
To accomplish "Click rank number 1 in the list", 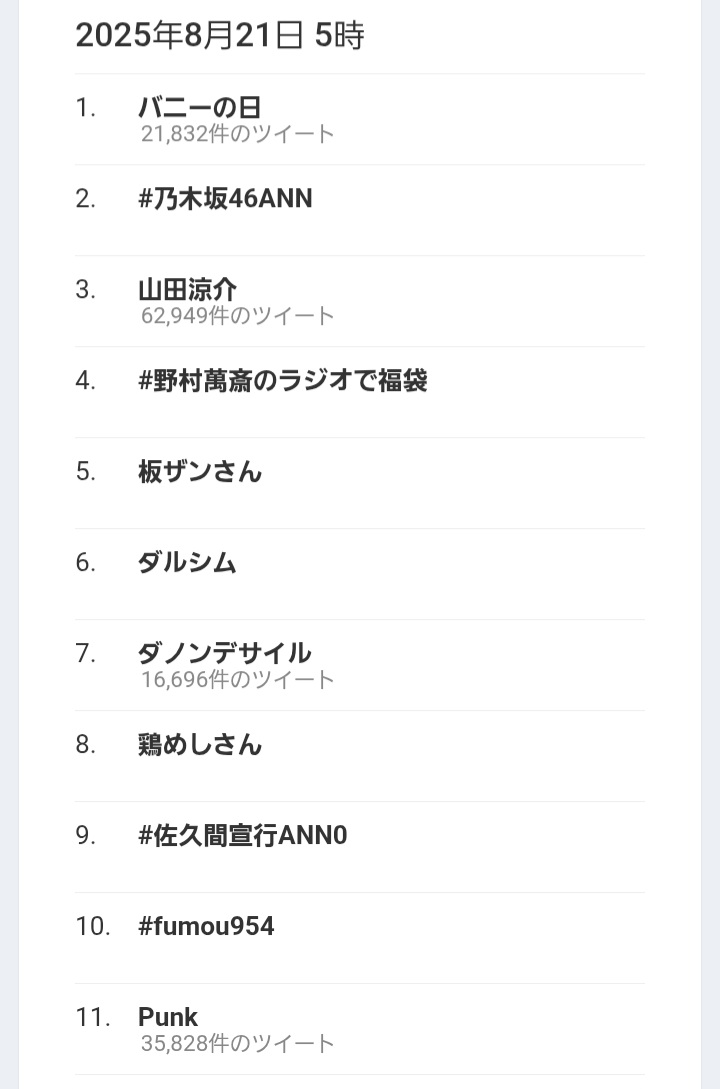I will [85, 108].
